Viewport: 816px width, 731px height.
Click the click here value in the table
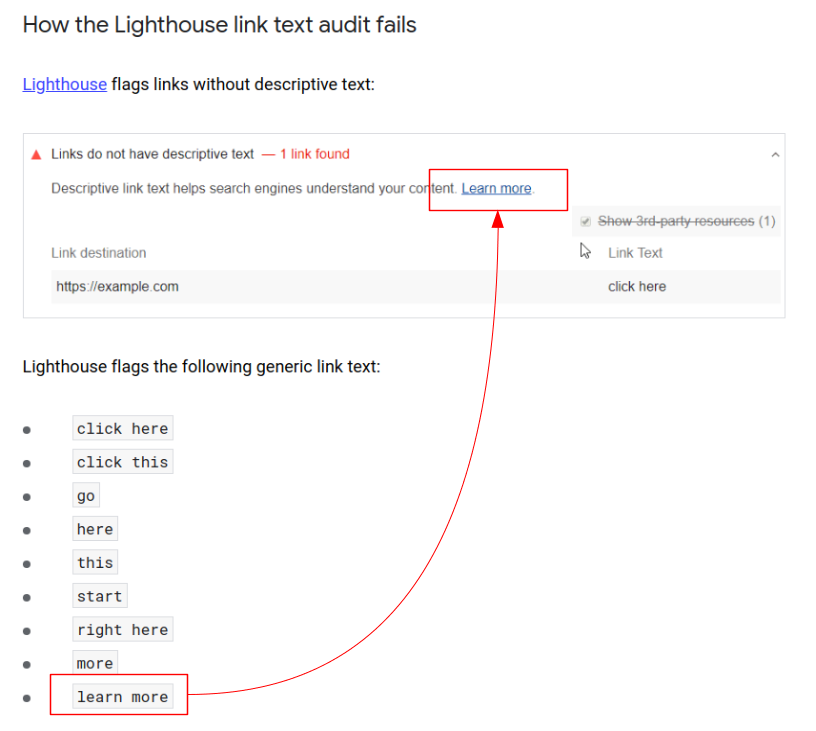(x=637, y=286)
